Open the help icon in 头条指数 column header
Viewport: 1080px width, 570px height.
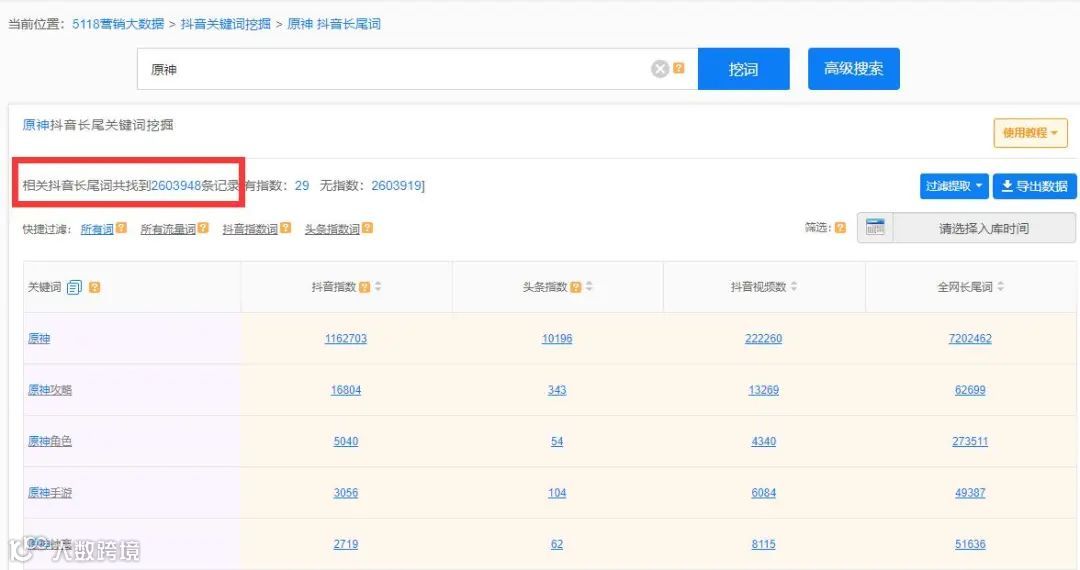point(576,287)
